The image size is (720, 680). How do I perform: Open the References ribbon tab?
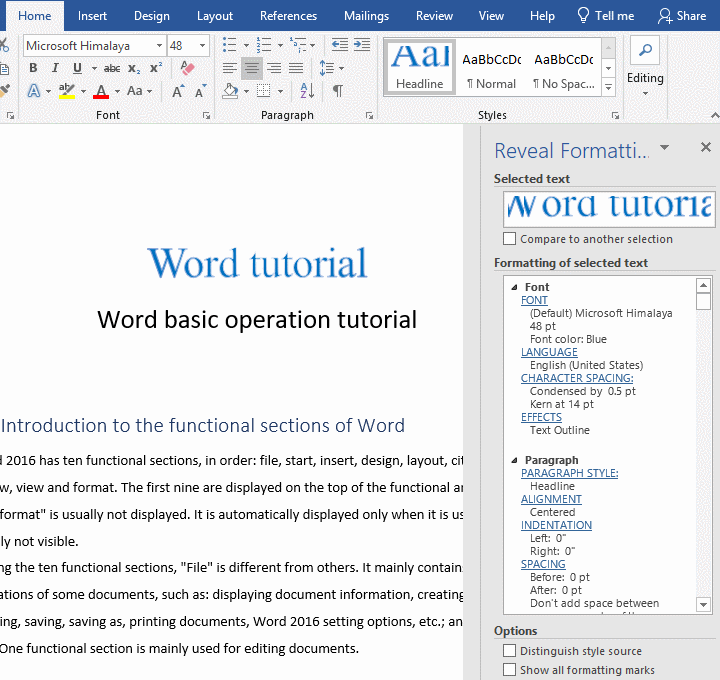pyautogui.click(x=288, y=16)
